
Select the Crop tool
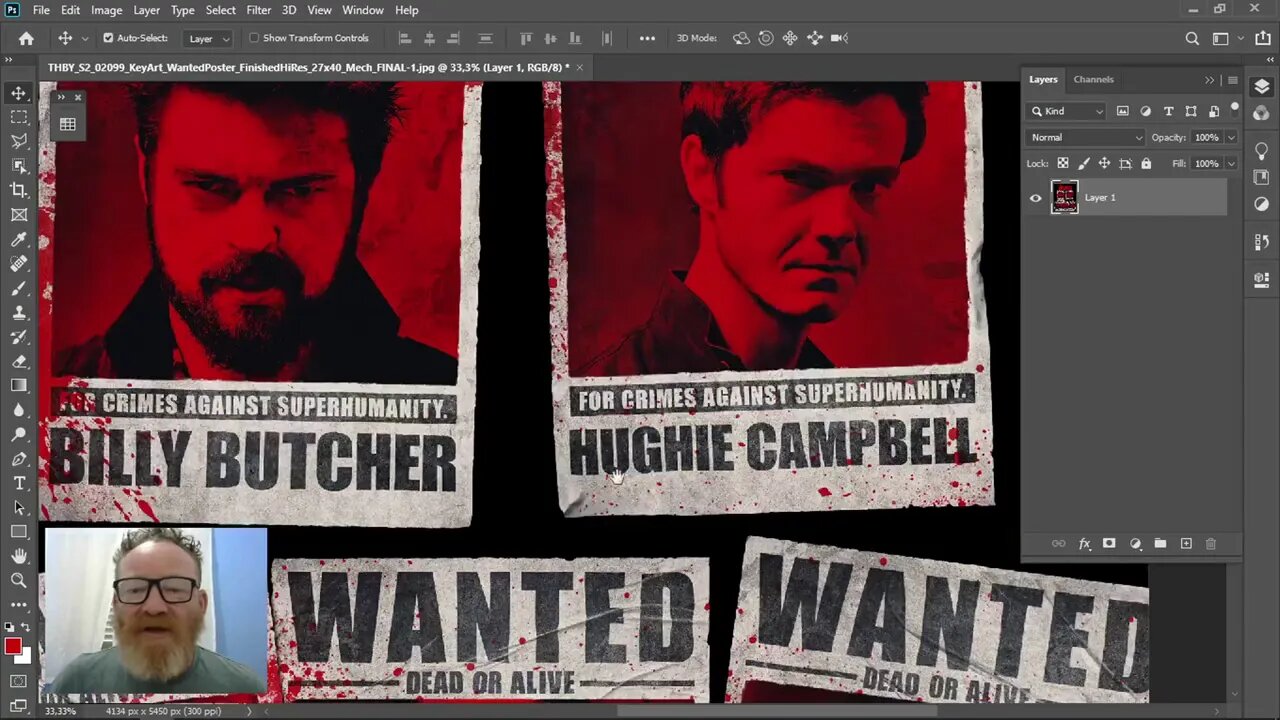(x=19, y=190)
